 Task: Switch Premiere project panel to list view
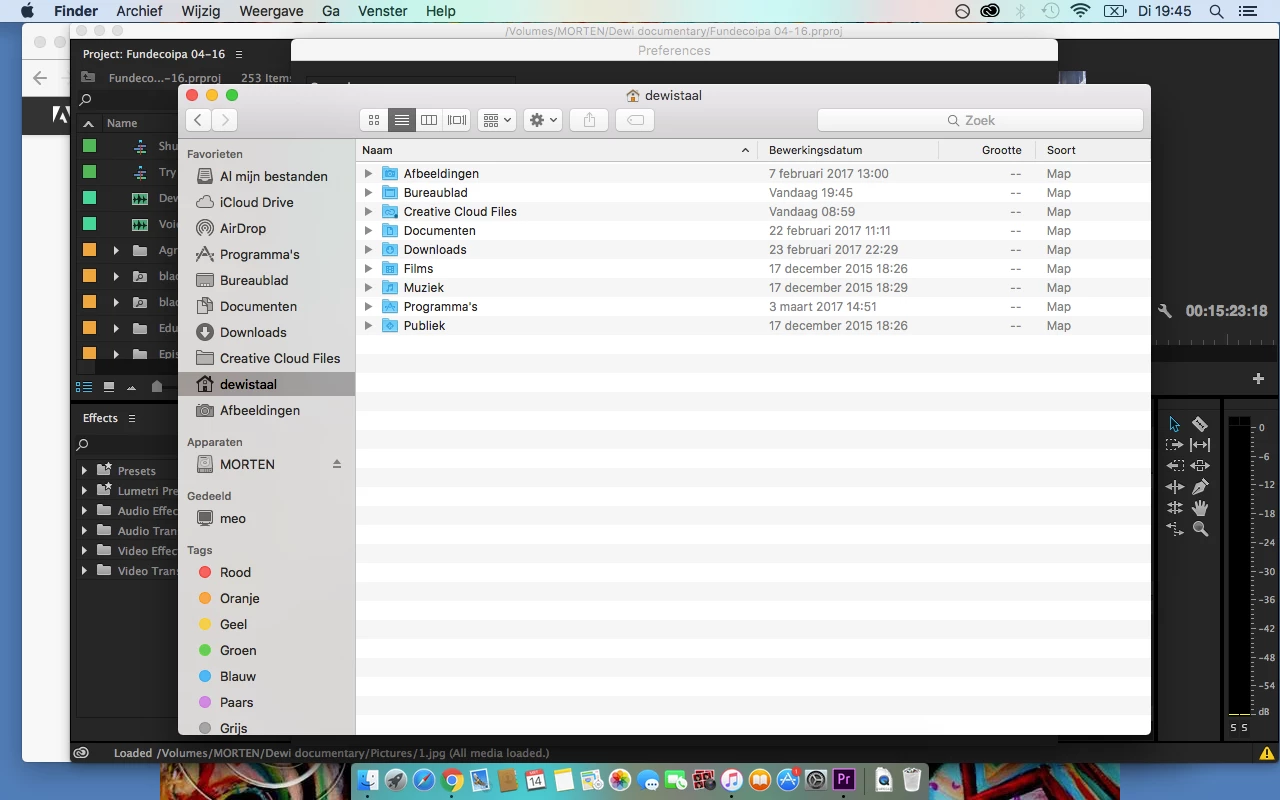click(84, 386)
